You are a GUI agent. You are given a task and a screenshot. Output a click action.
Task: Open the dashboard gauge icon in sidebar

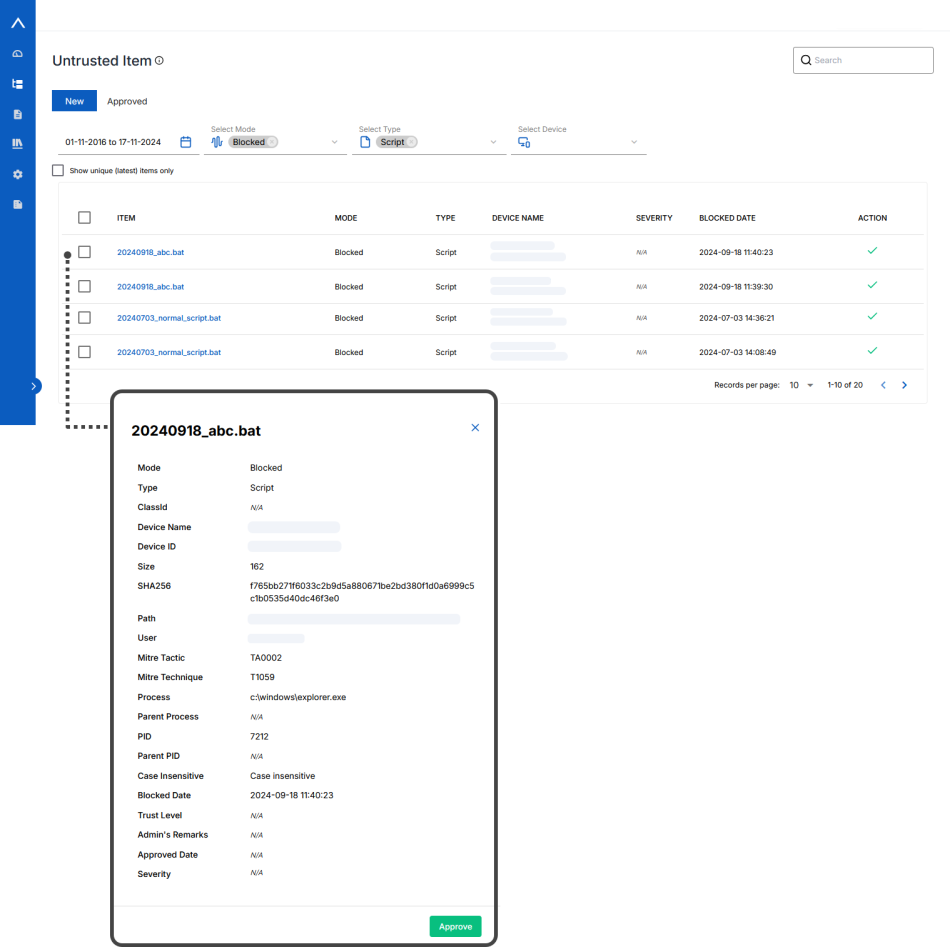[x=17, y=54]
